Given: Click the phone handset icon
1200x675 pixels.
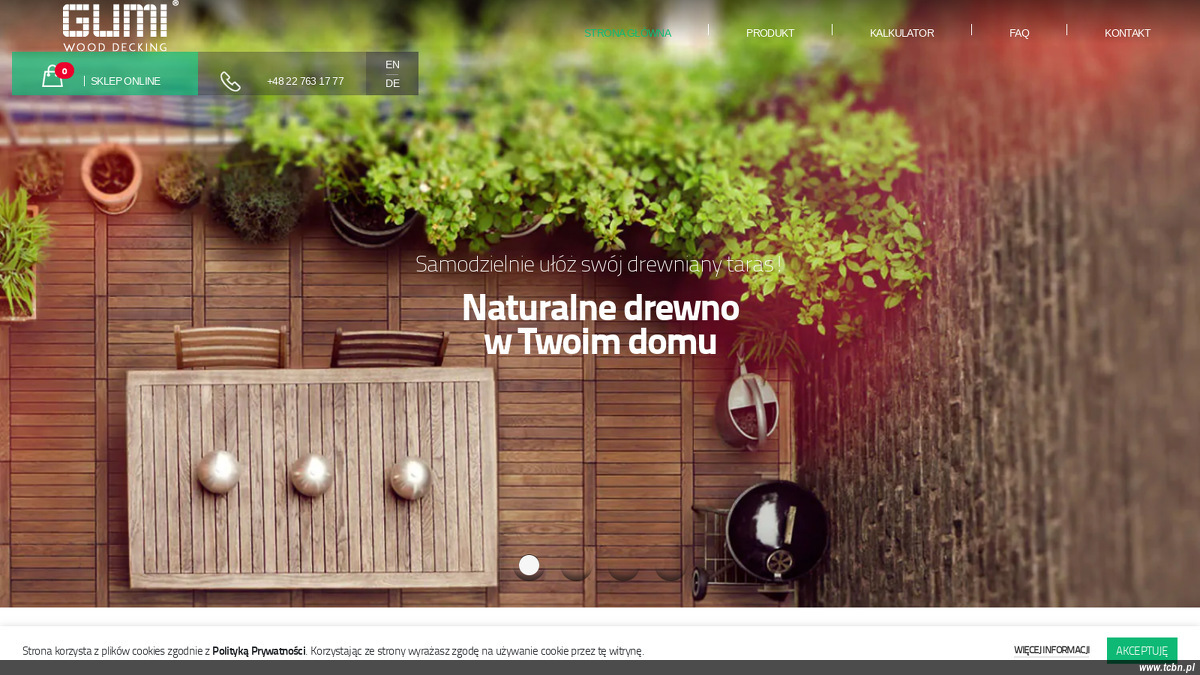Looking at the screenshot, I should (x=230, y=81).
